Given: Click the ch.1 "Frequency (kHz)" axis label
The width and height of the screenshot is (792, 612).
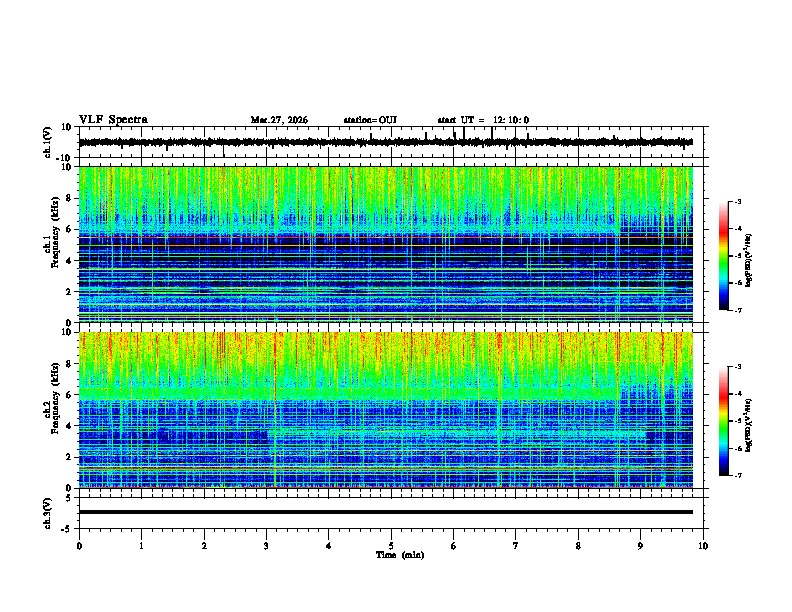Looking at the screenshot, I should pyautogui.click(x=55, y=232).
